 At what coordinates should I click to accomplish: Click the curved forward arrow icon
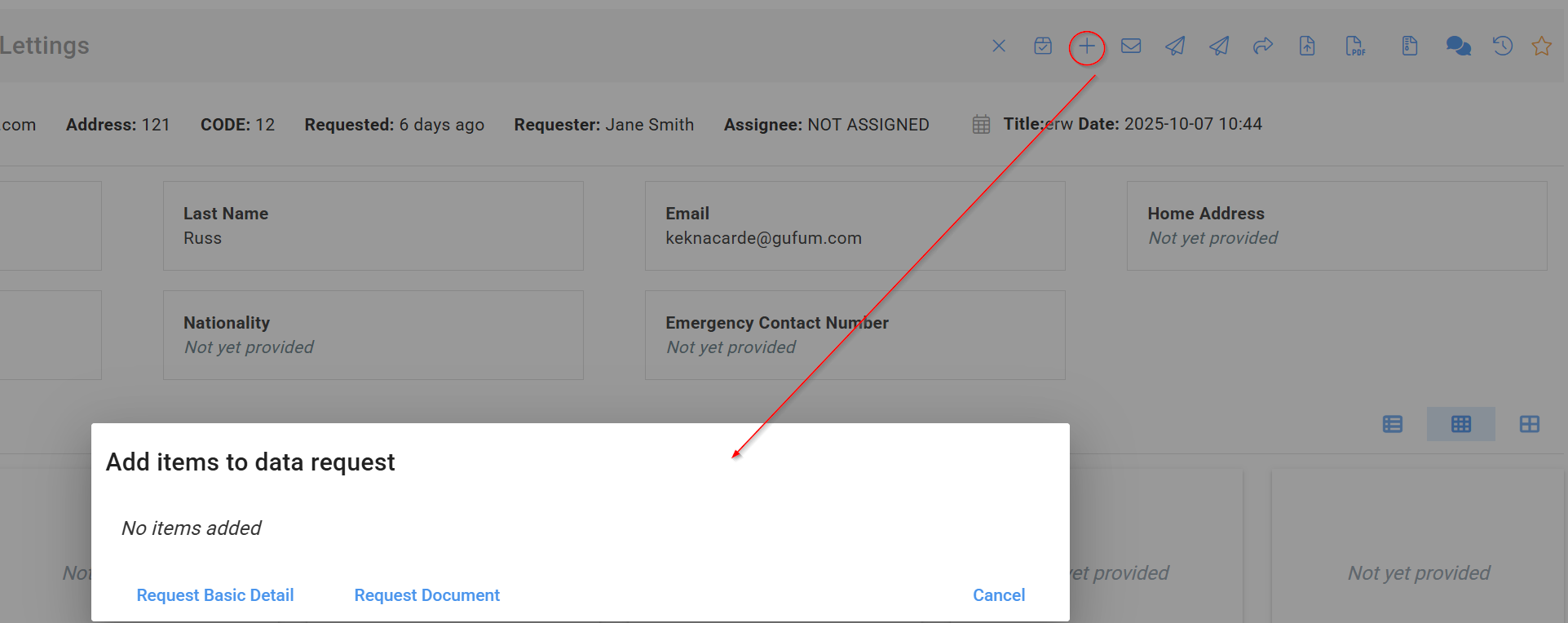[1262, 46]
